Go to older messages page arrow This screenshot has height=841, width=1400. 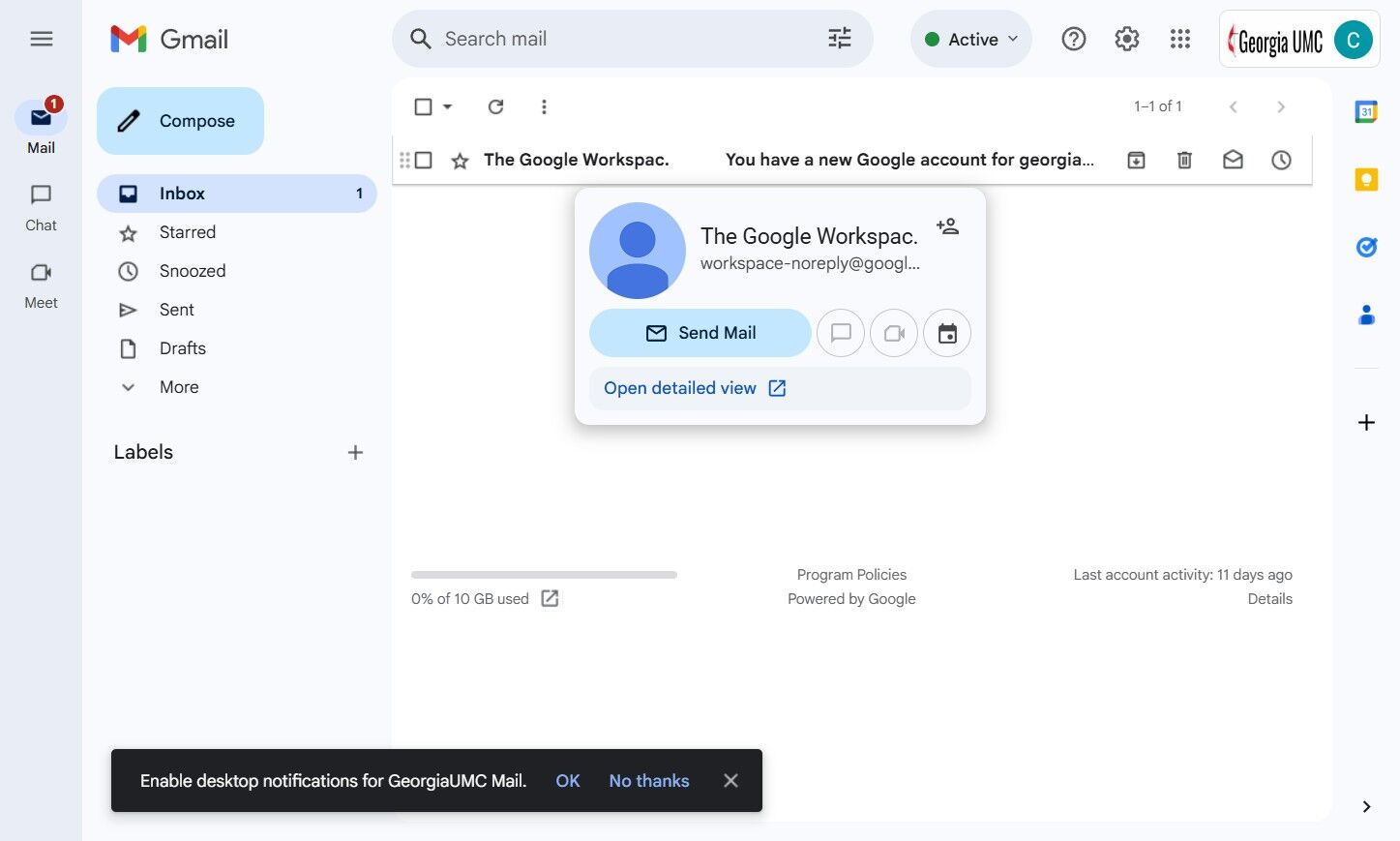point(1281,106)
